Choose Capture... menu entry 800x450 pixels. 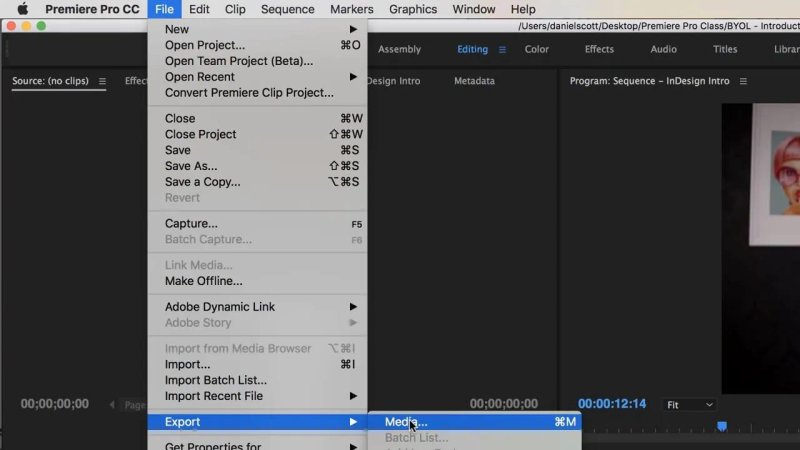257,223
